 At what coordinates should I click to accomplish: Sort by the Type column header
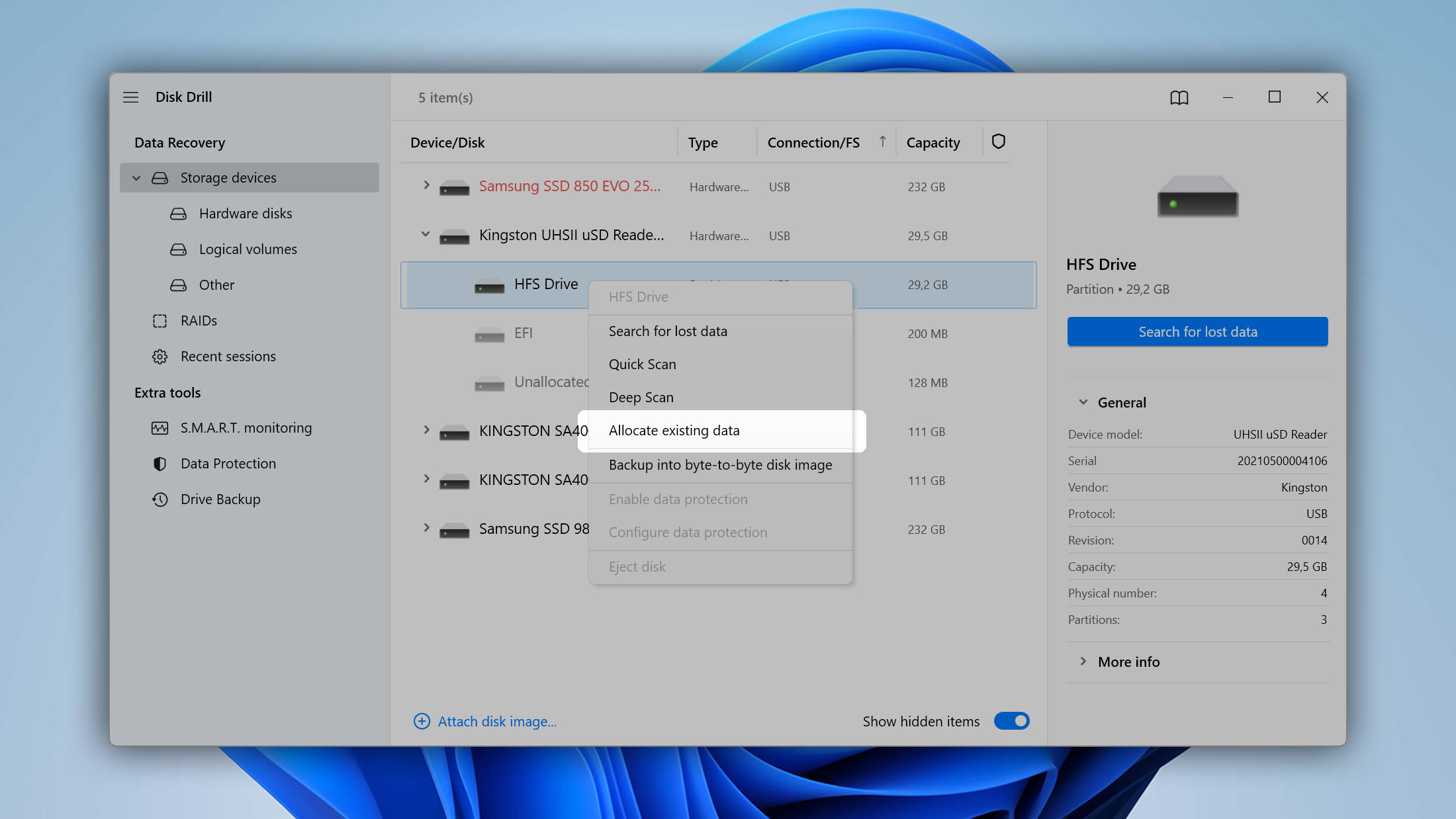(703, 143)
